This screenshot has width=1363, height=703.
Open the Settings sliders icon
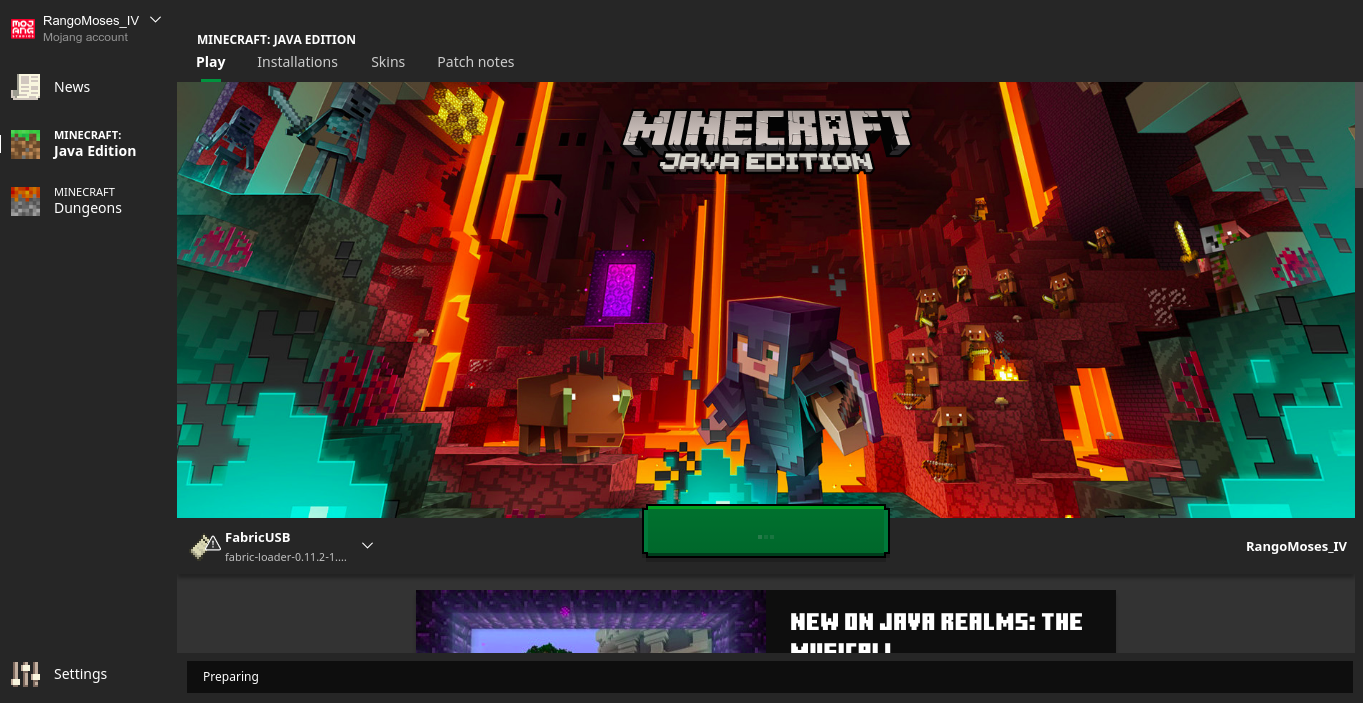25,674
